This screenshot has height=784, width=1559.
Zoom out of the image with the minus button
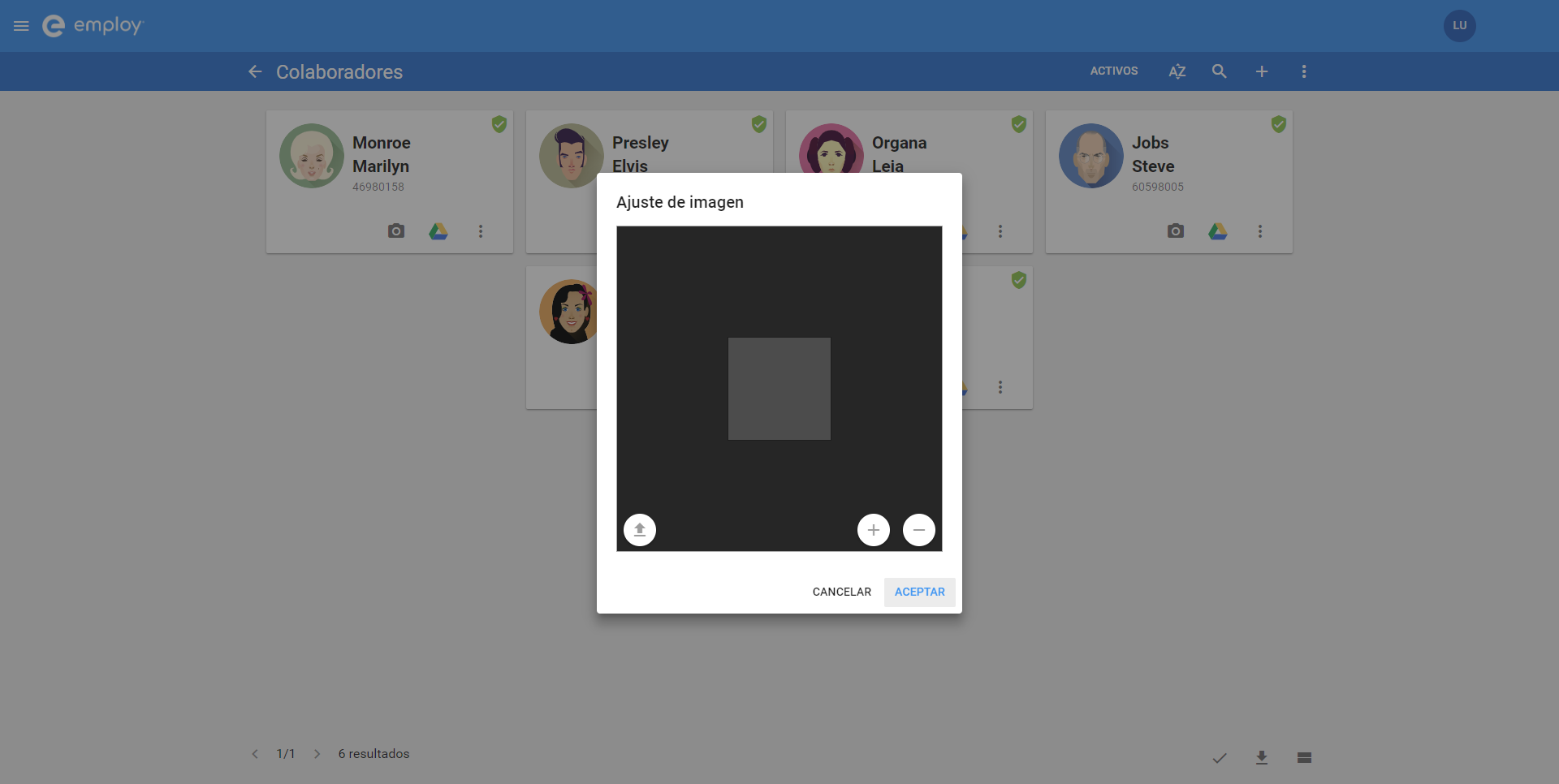(x=919, y=530)
